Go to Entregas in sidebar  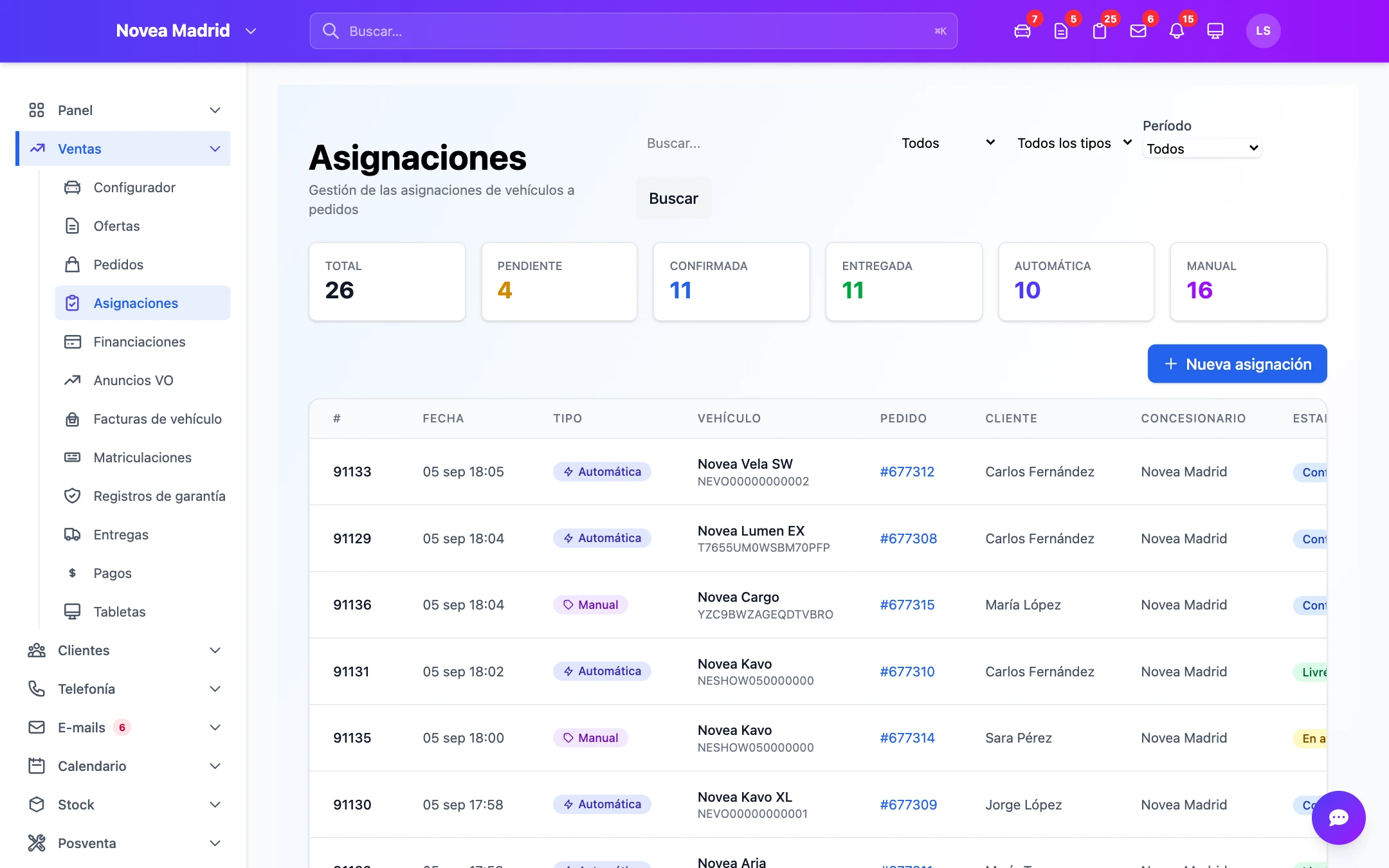(143, 534)
